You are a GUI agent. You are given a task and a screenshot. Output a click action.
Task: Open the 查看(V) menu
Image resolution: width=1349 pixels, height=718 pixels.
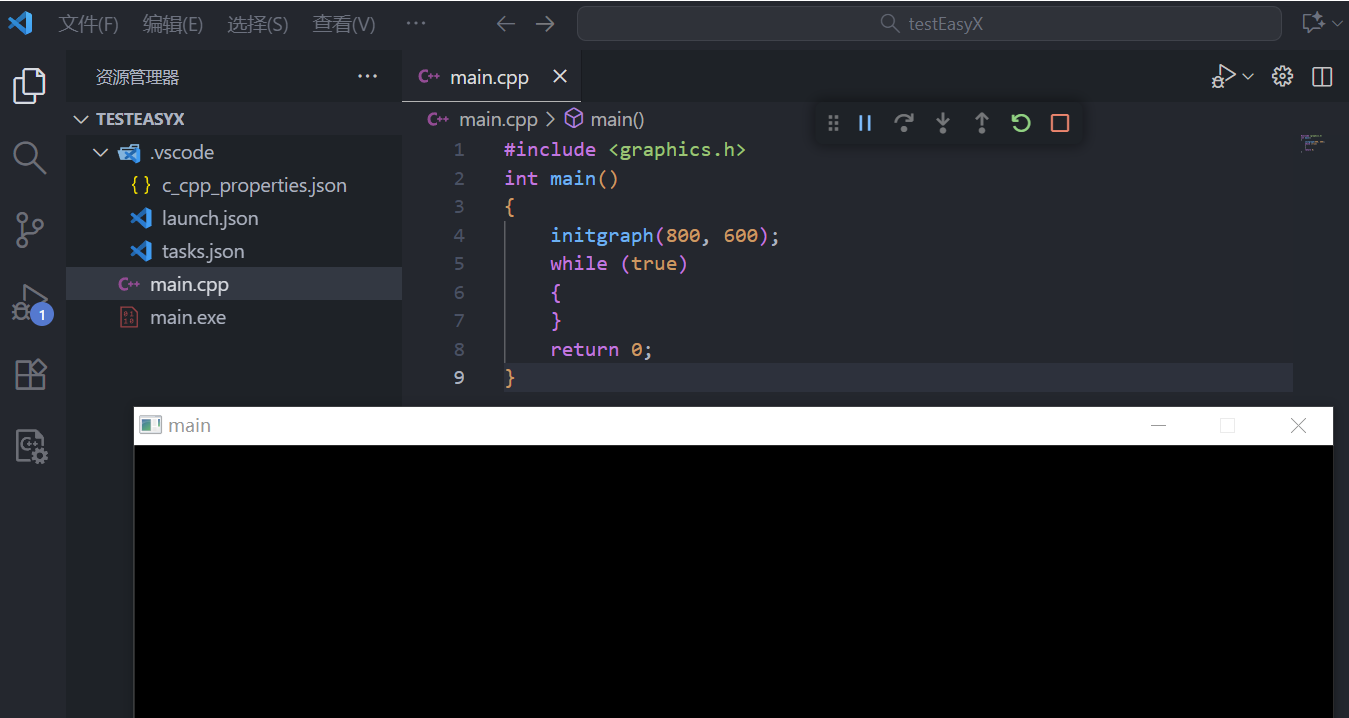pyautogui.click(x=344, y=24)
